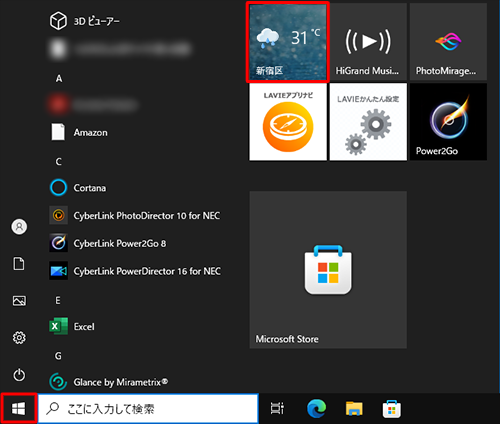The image size is (500, 424).
Task: Open Pictures from the Start sidebar
Action: point(19,301)
